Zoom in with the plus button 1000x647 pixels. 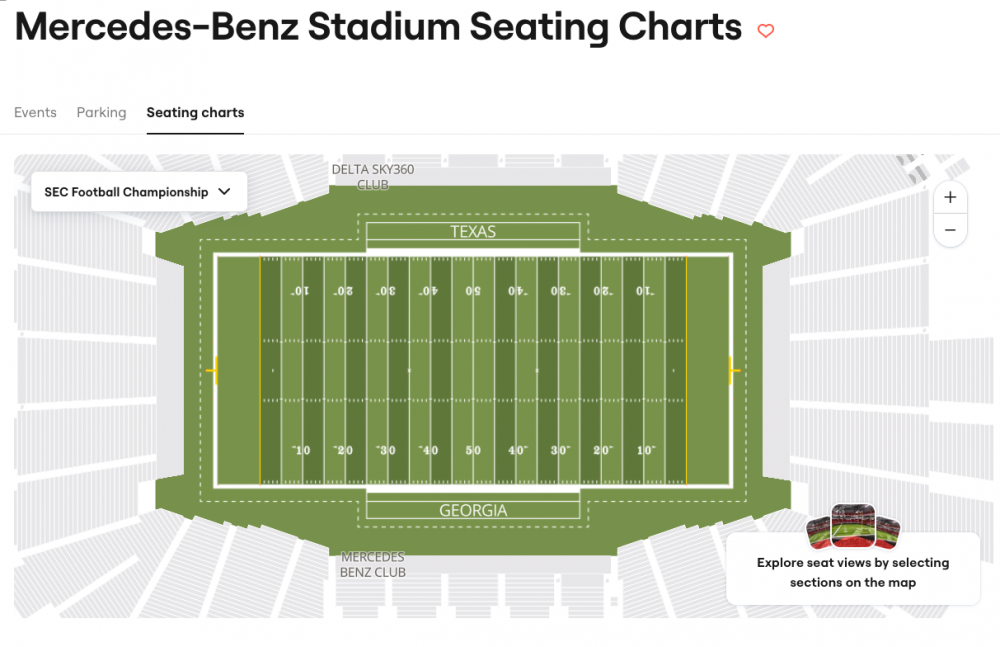pyautogui.click(x=950, y=198)
